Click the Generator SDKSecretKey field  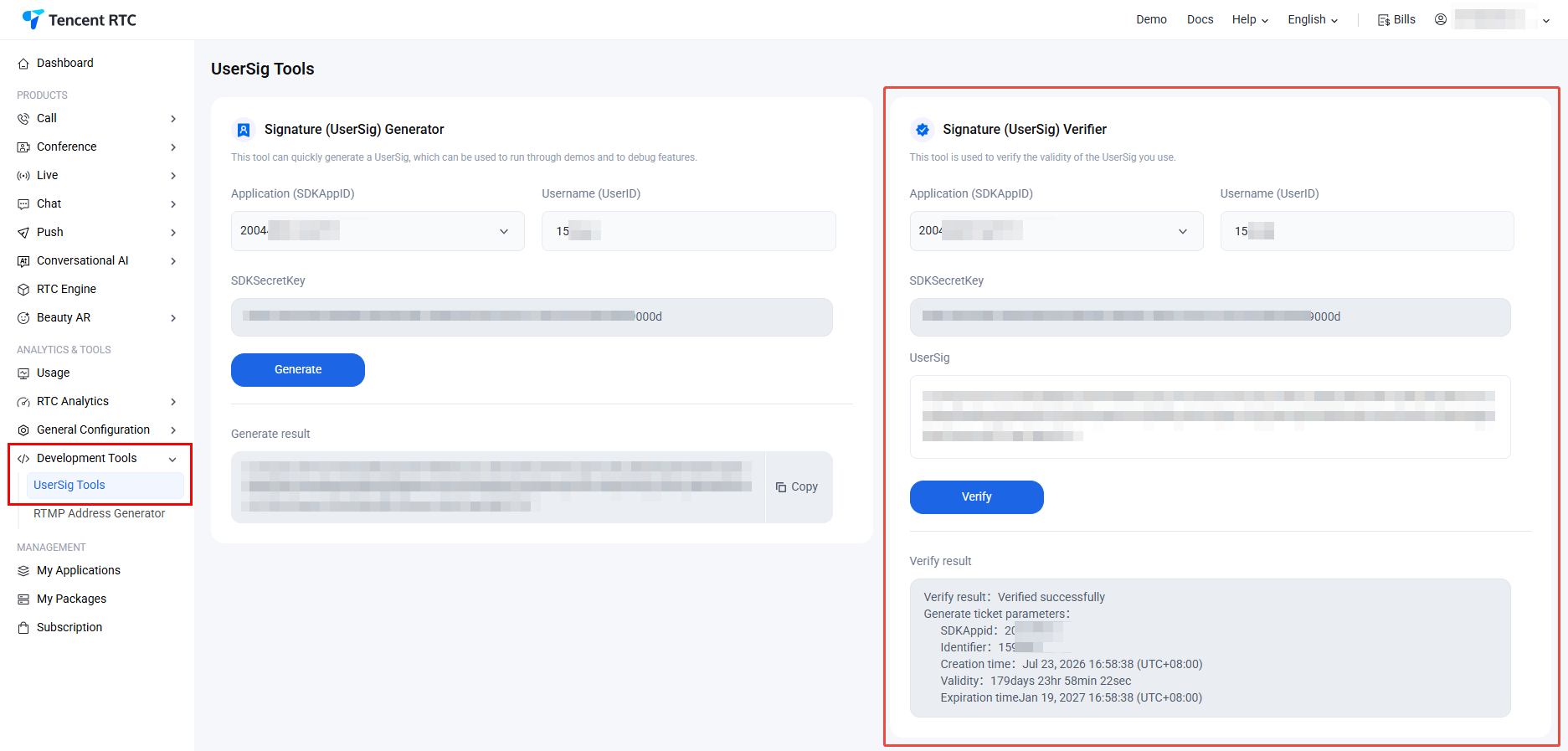coord(532,317)
